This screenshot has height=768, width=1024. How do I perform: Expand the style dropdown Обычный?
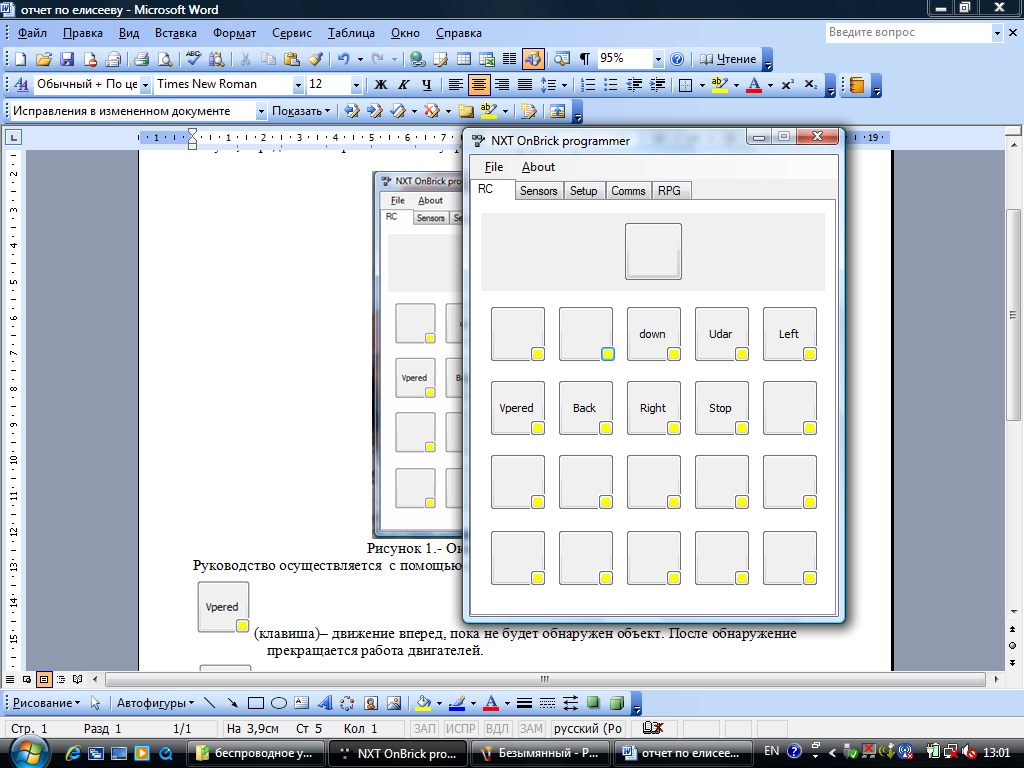(145, 85)
